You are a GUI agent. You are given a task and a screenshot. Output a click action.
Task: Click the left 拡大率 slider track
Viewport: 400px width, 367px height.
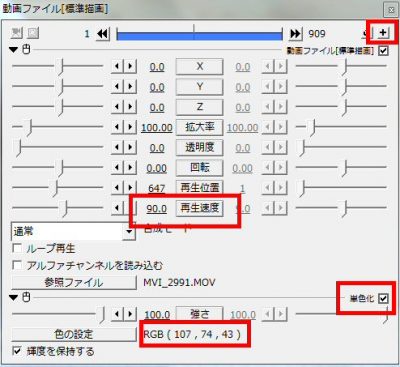point(58,127)
